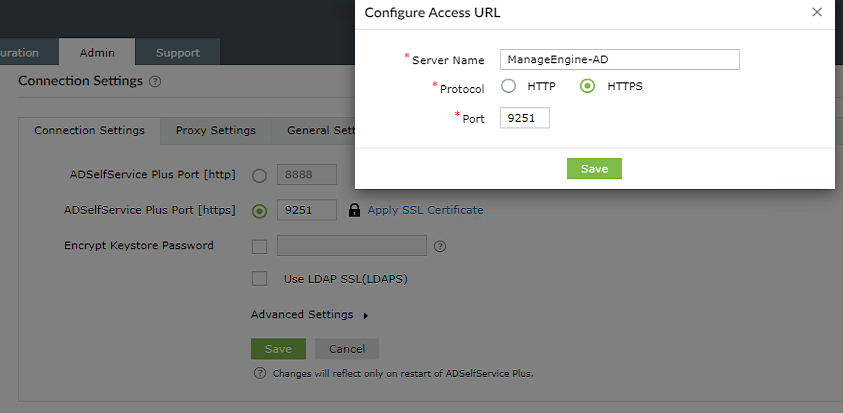The image size is (843, 413).
Task: Select the ADSelfService Plus Port http radio
Action: (260, 176)
